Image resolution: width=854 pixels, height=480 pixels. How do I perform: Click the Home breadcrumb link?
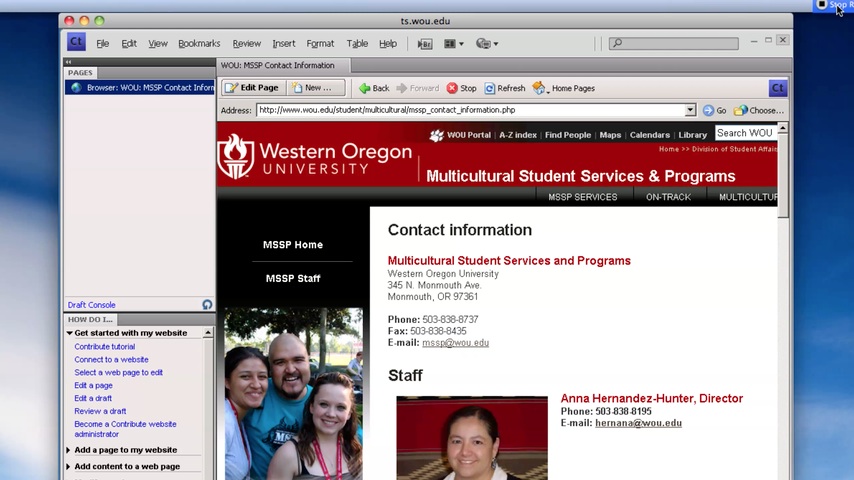coord(669,149)
